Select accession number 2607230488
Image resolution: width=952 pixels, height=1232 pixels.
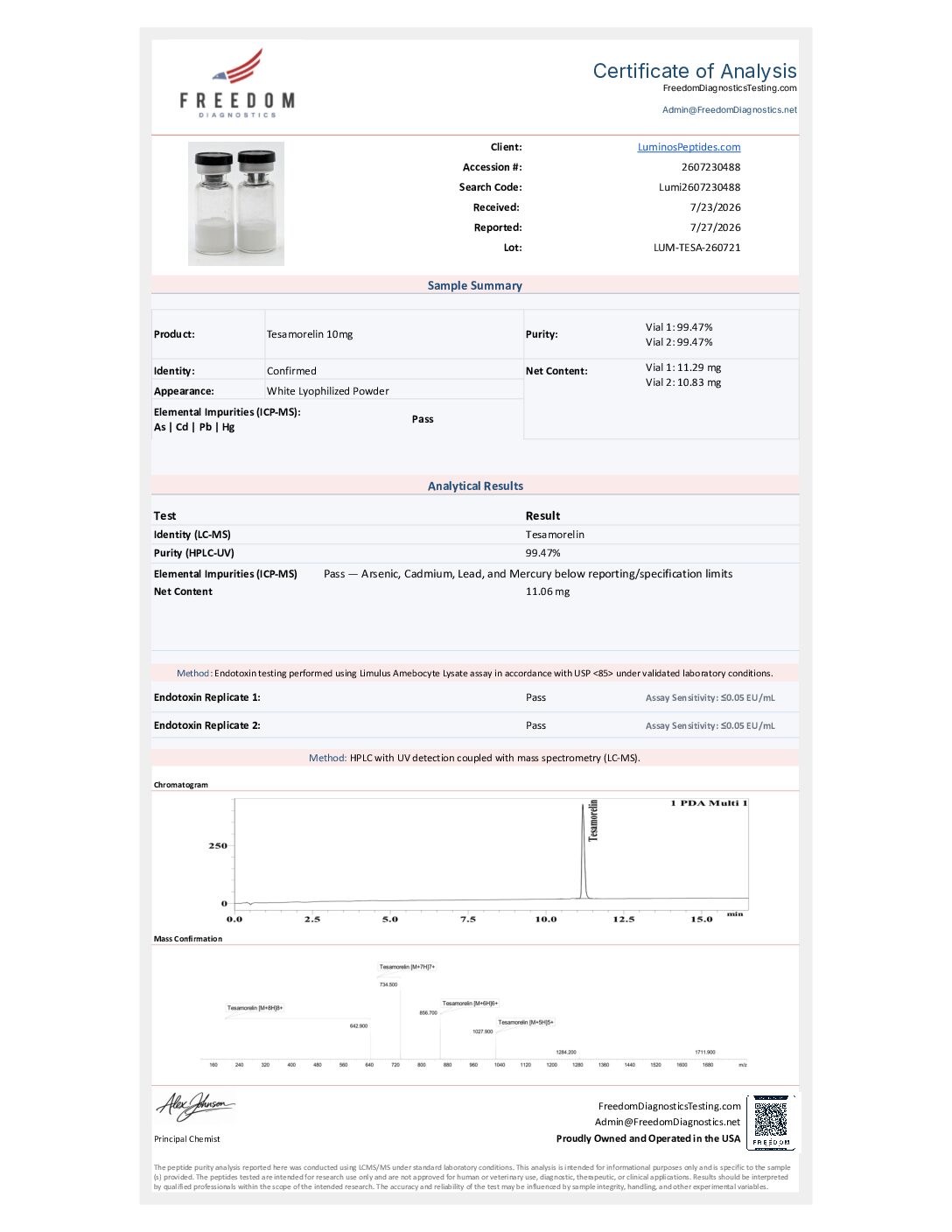point(710,167)
